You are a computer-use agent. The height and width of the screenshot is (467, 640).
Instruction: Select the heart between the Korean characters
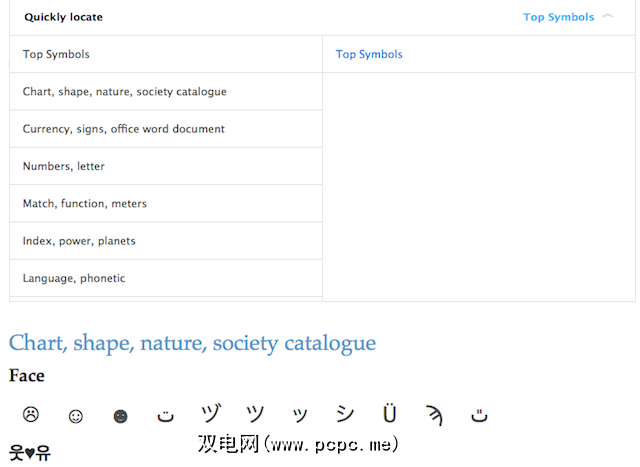coord(29,453)
